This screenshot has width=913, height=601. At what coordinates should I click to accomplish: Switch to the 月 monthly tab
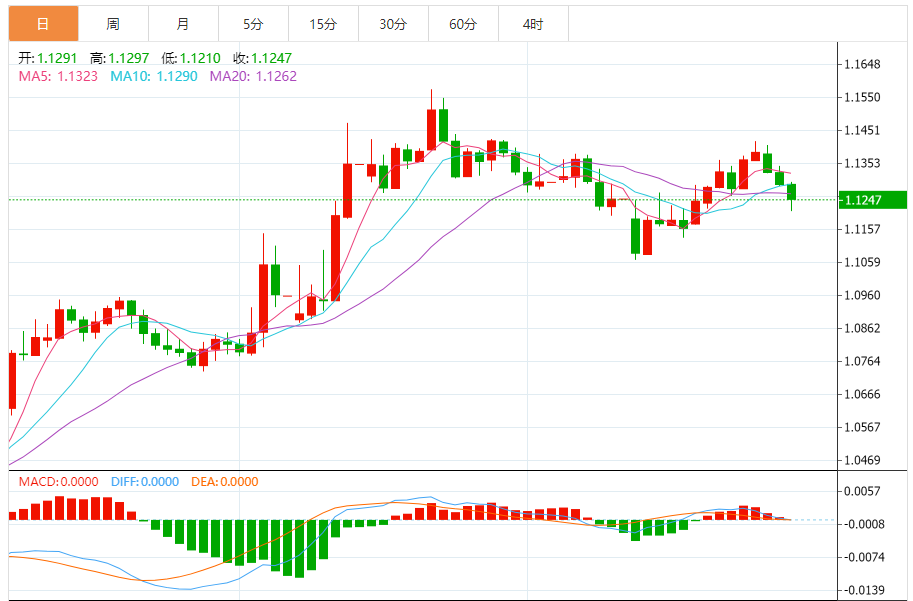click(x=183, y=24)
